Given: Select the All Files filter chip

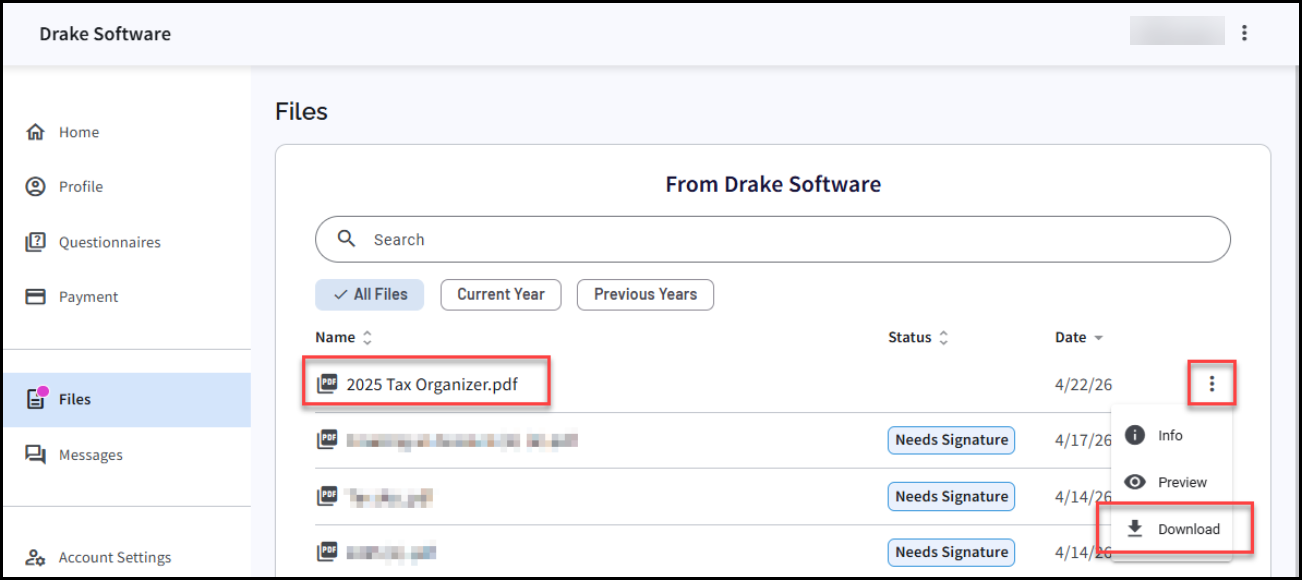Looking at the screenshot, I should [370, 294].
